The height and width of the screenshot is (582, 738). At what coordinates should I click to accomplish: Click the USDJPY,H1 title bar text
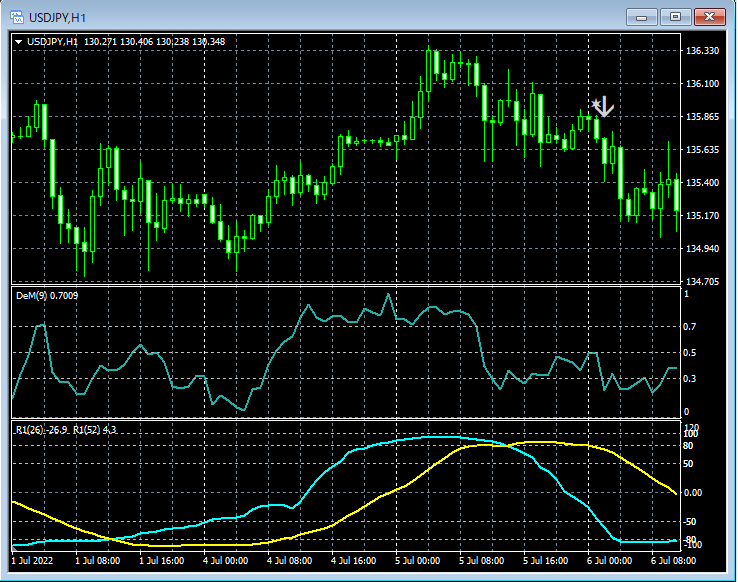(57, 16)
